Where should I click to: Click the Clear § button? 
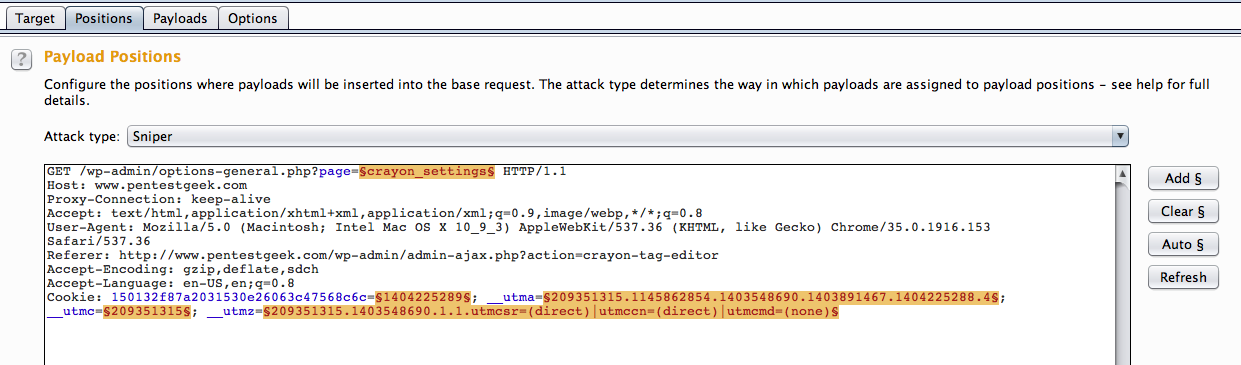(1183, 211)
